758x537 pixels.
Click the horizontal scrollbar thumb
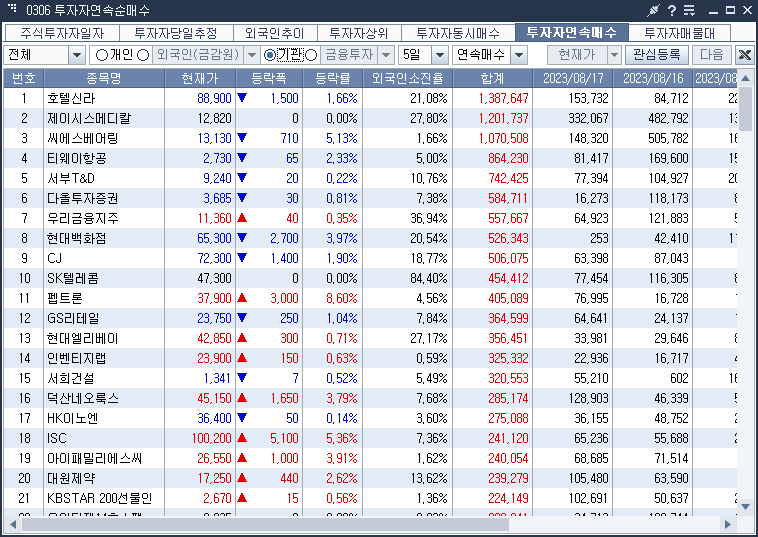(x=265, y=524)
